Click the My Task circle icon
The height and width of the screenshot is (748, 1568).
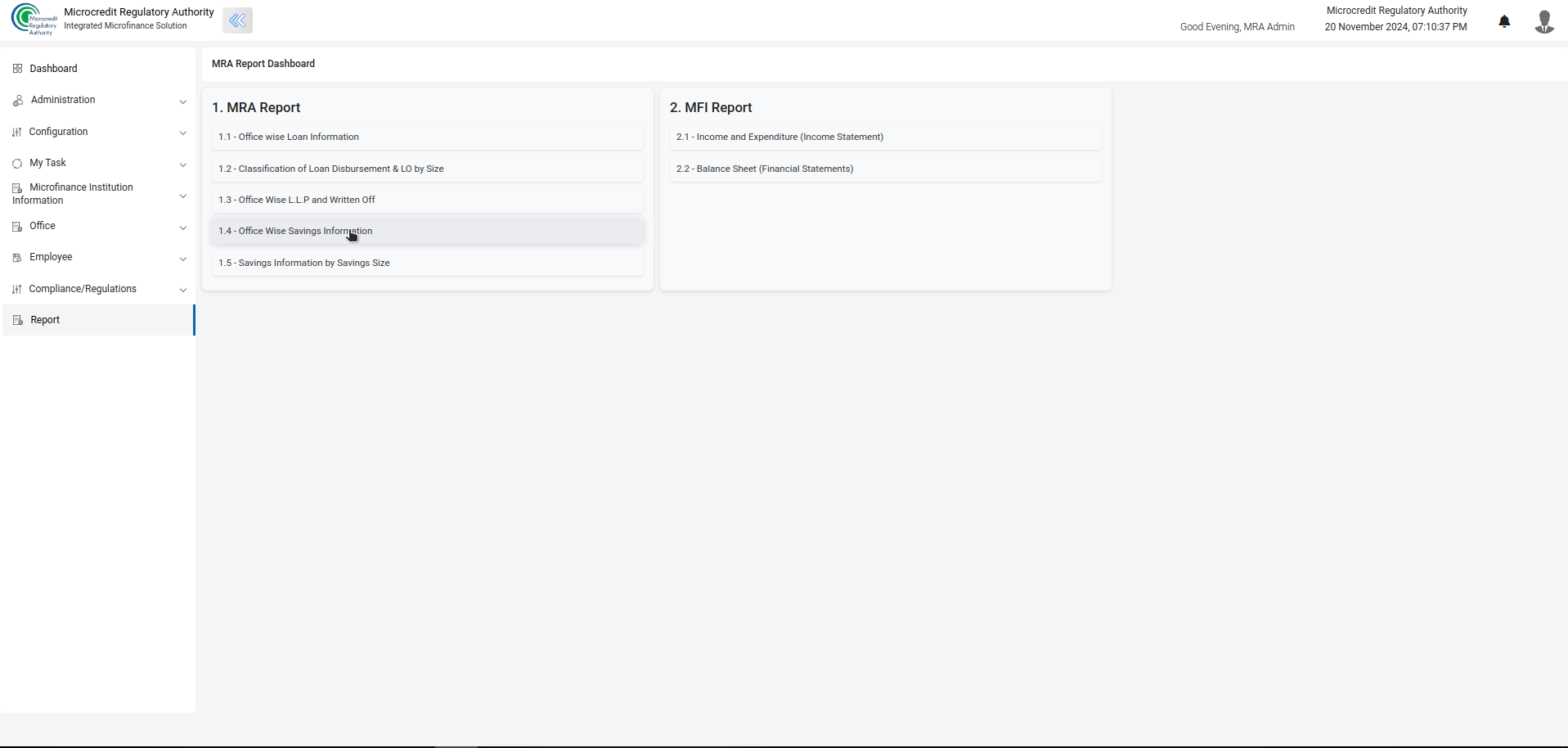pyautogui.click(x=17, y=164)
